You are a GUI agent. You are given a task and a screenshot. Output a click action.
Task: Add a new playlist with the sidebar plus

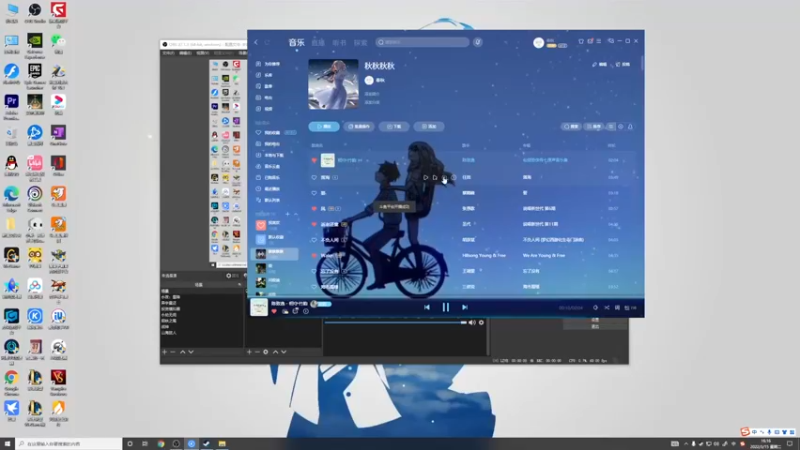pos(287,214)
